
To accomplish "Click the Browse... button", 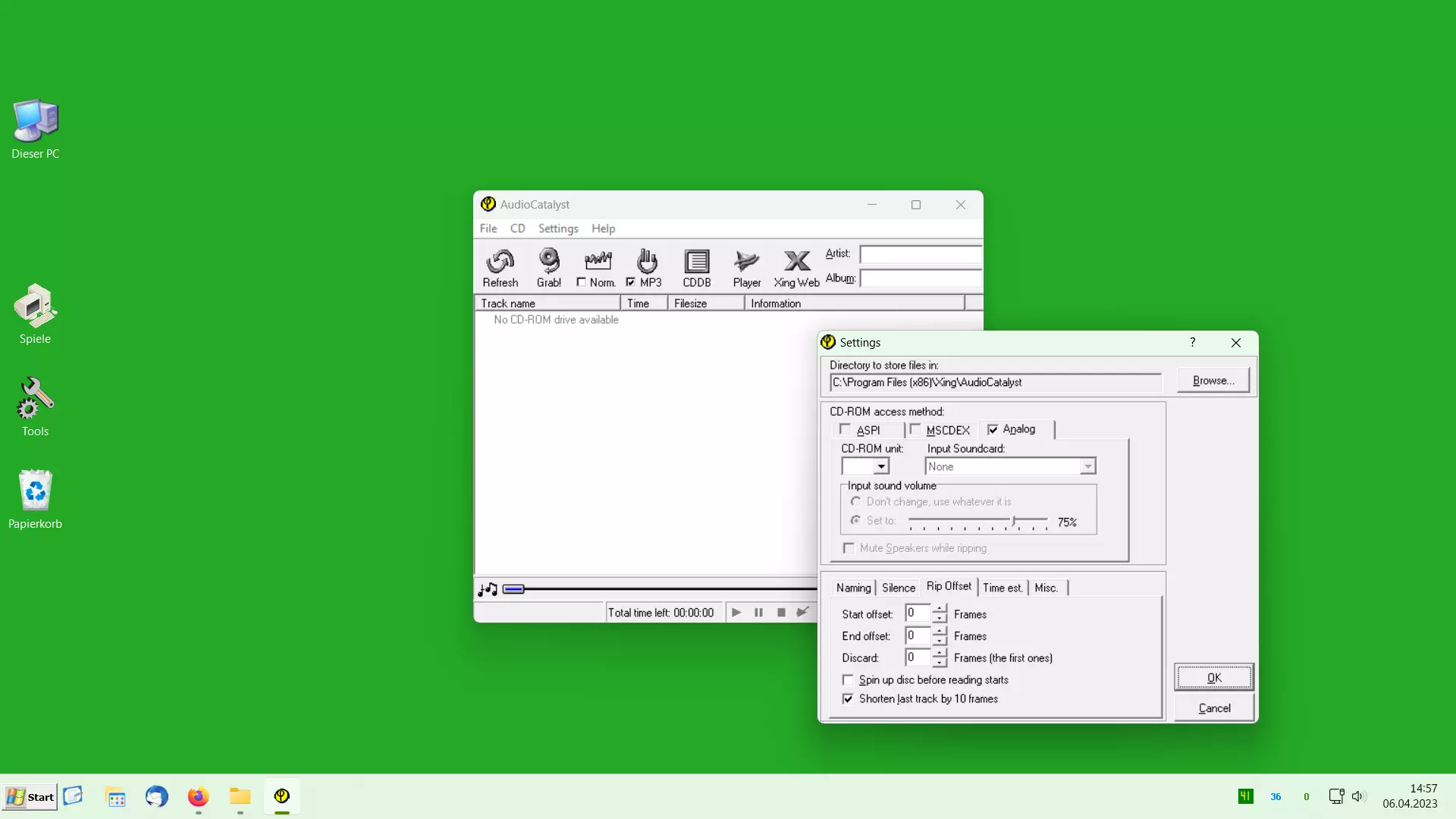I will coord(1213,381).
